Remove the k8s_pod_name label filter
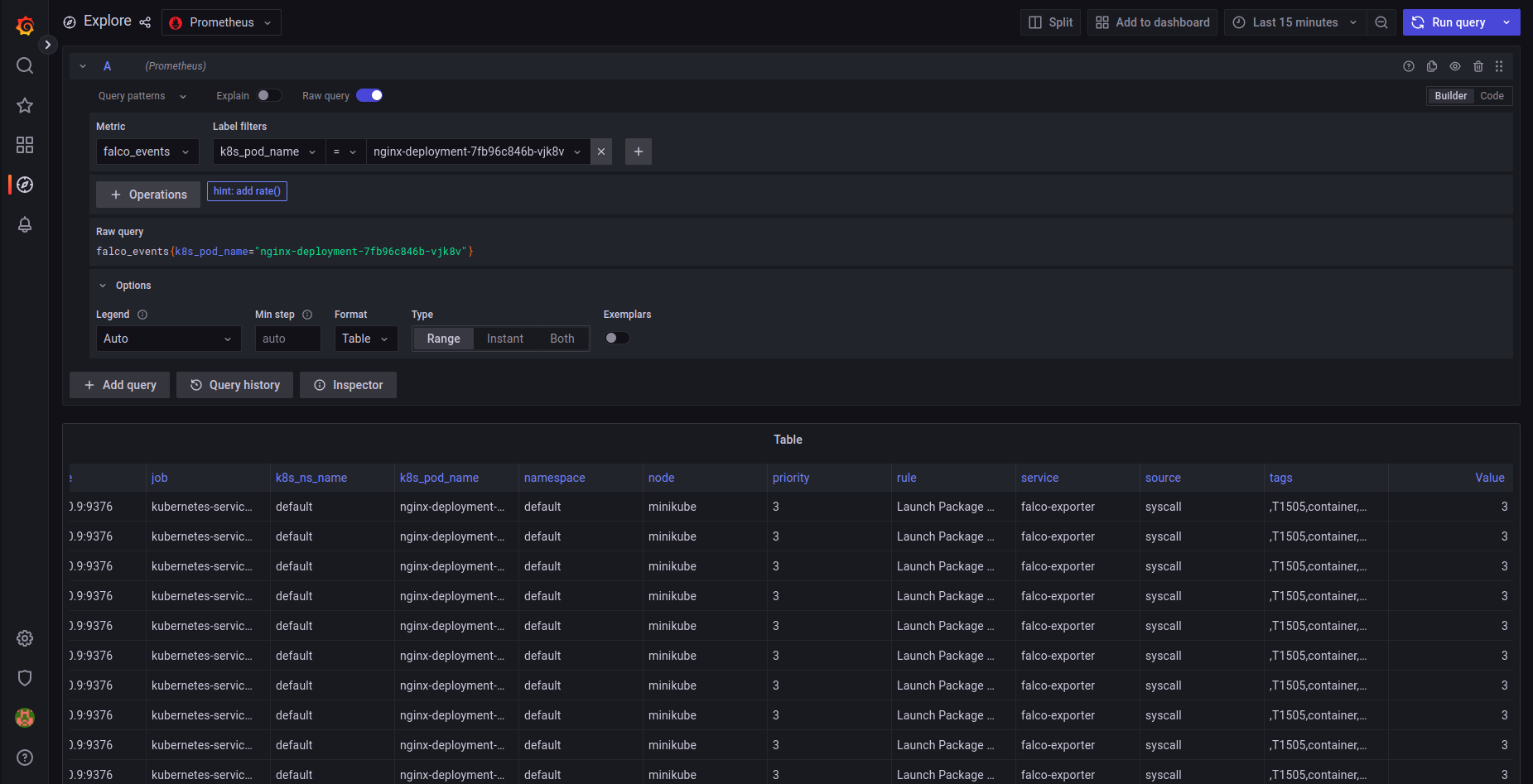This screenshot has width=1533, height=784. (x=601, y=152)
